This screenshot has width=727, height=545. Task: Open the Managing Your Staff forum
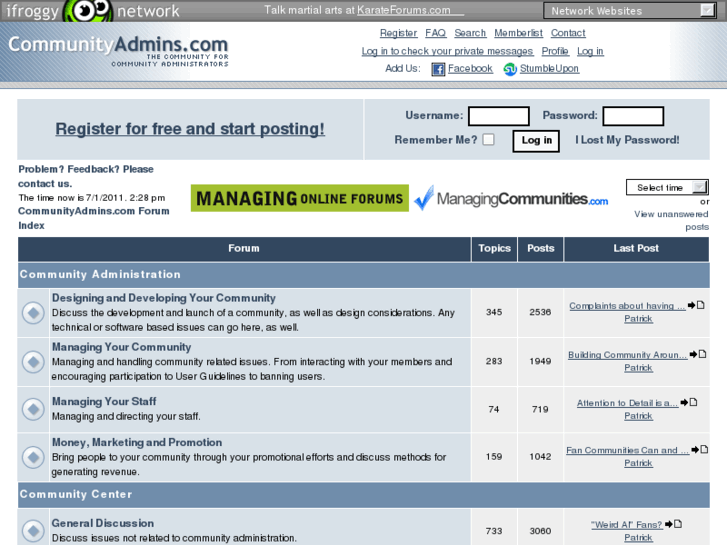click(104, 401)
